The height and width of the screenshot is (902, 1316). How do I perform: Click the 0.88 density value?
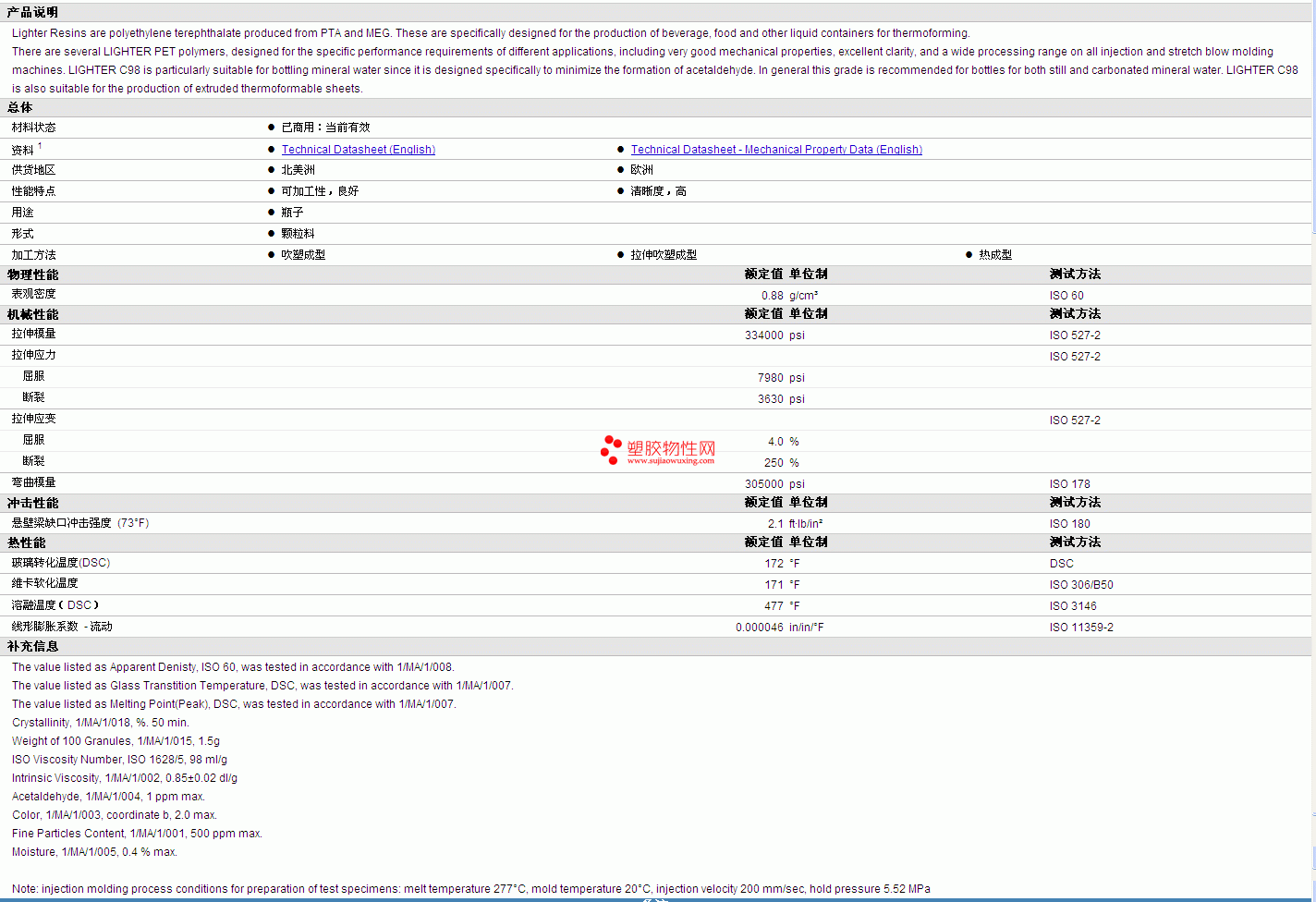click(x=773, y=296)
